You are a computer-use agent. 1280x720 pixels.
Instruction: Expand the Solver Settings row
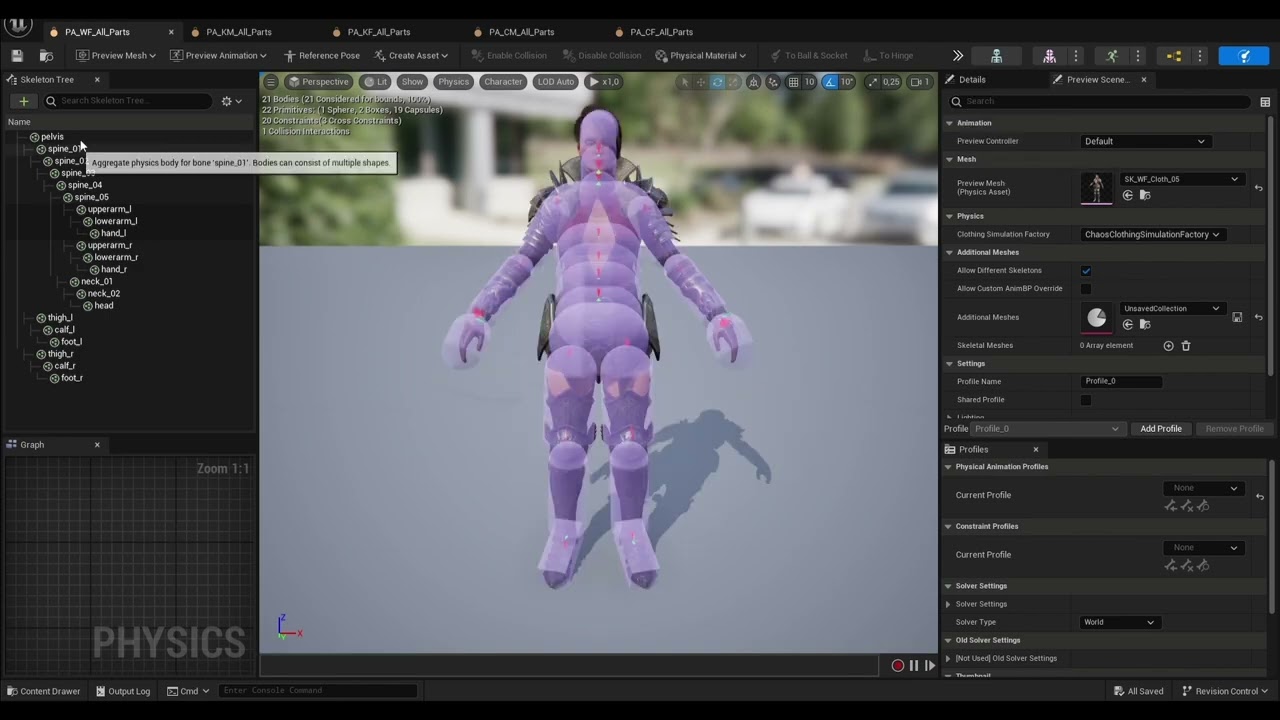(x=948, y=604)
